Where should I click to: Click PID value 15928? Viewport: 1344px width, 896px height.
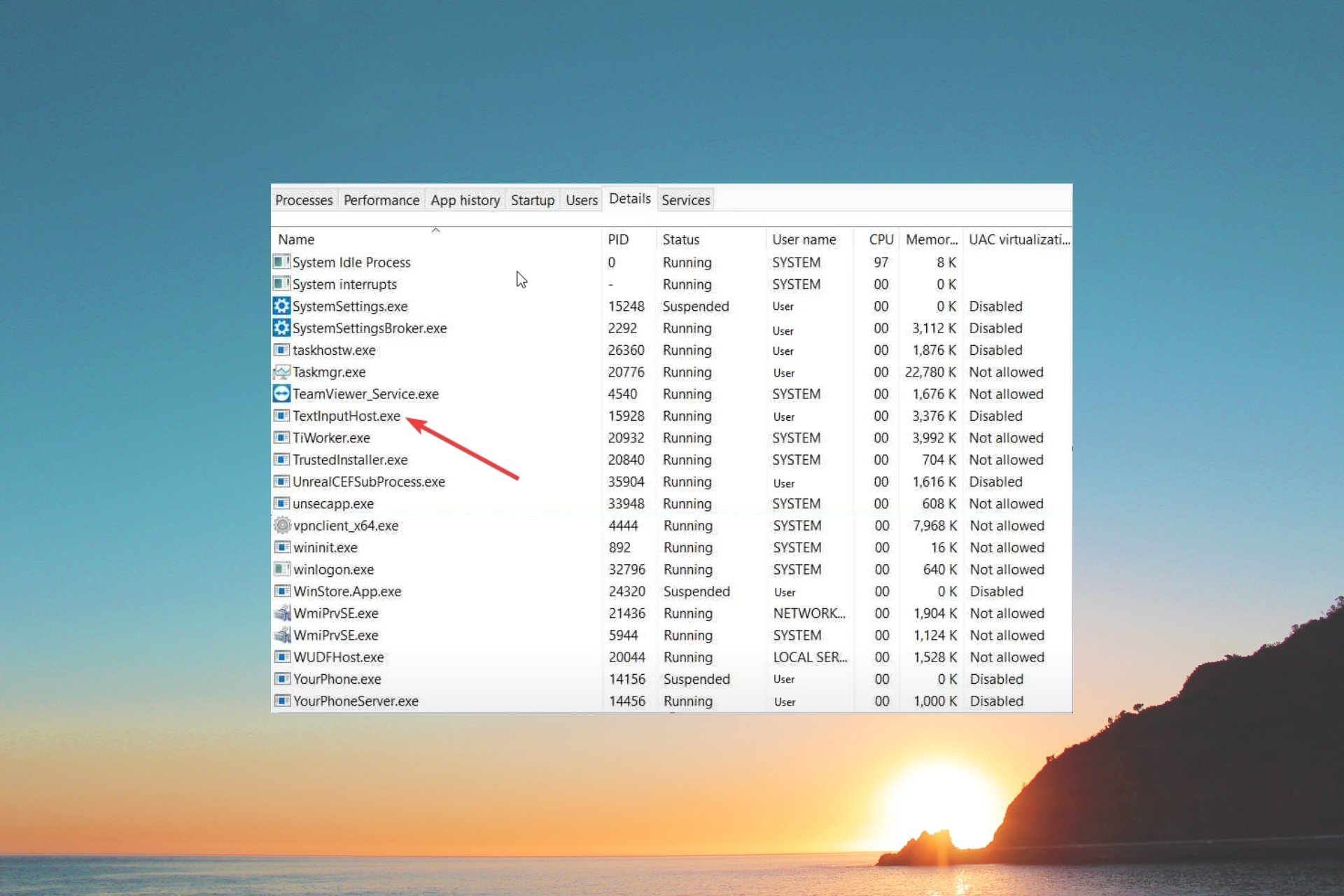(x=626, y=416)
